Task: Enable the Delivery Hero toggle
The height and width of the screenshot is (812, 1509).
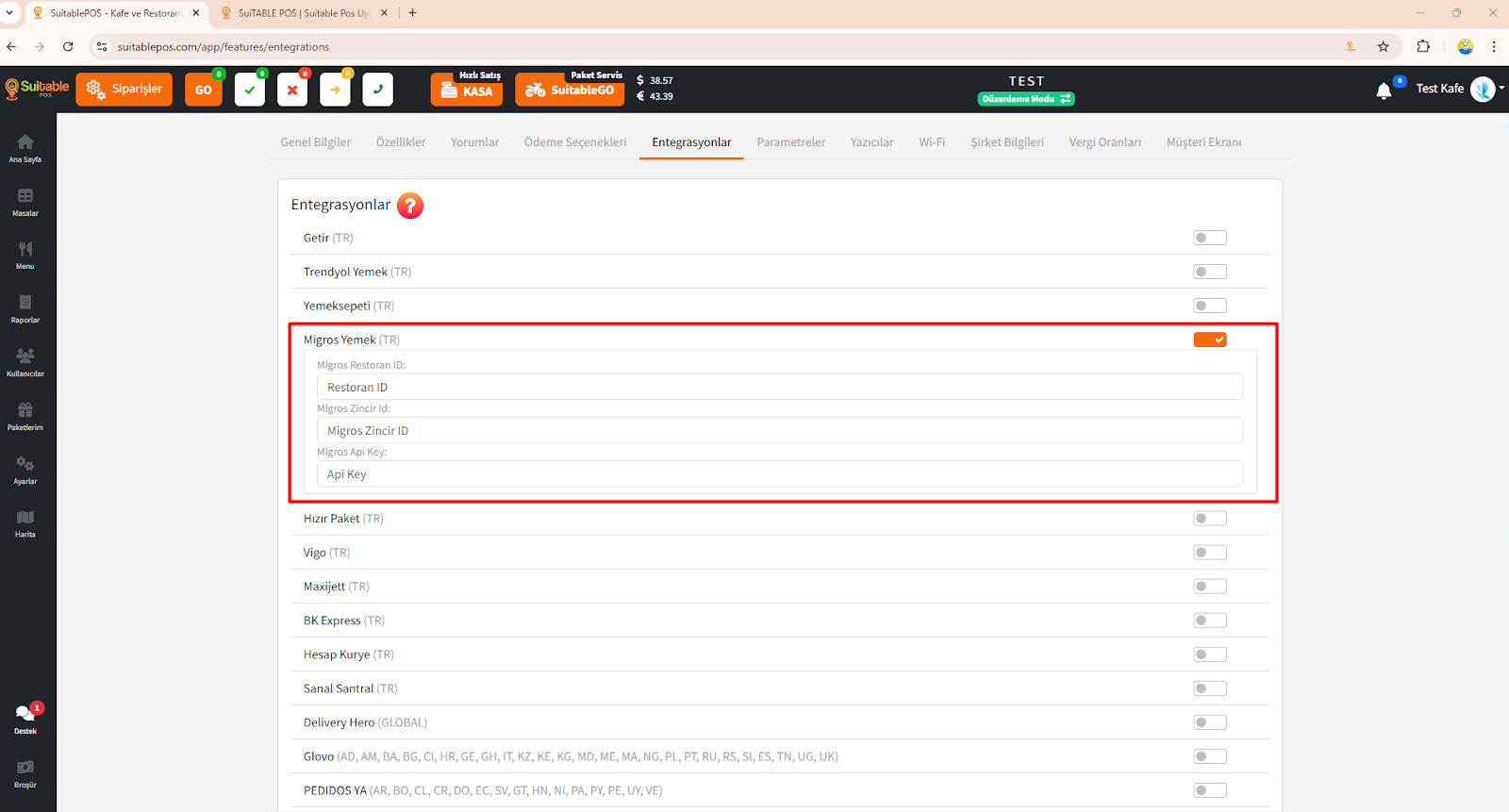Action: (1210, 722)
